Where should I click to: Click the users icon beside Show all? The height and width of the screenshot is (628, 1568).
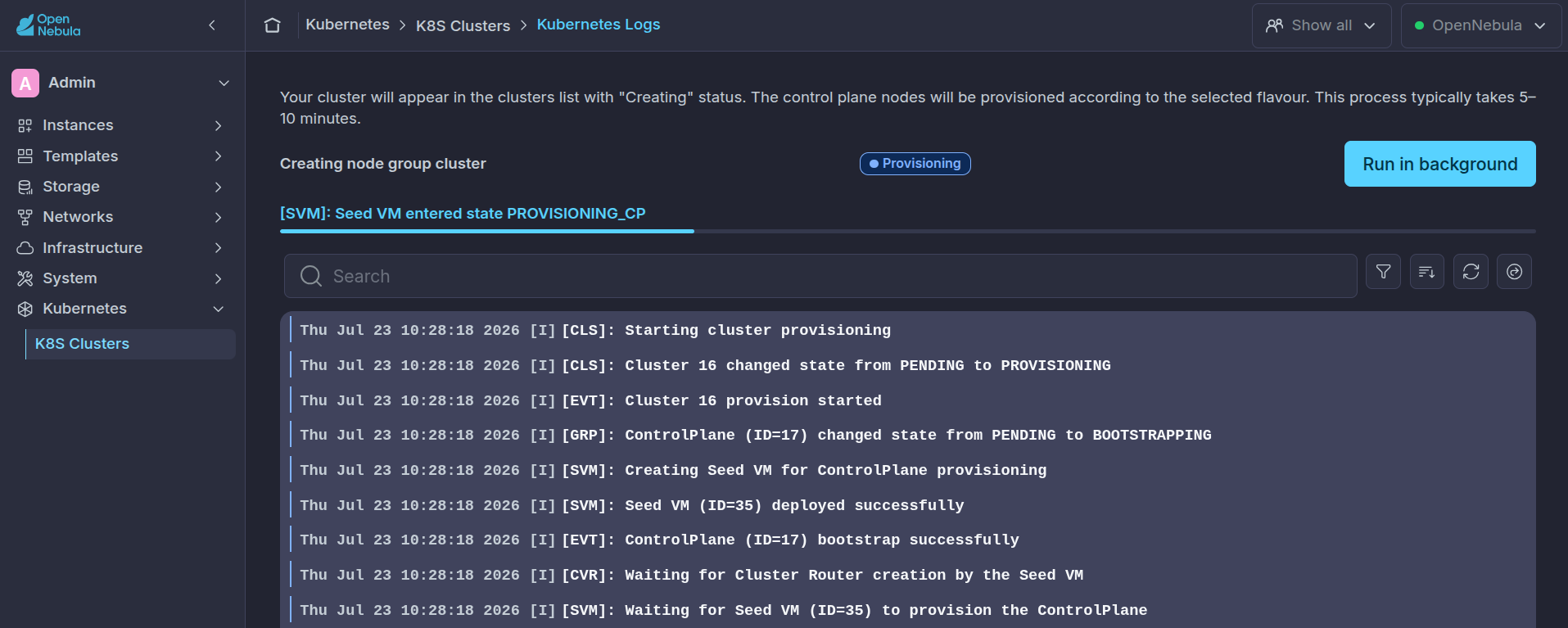(x=1275, y=25)
